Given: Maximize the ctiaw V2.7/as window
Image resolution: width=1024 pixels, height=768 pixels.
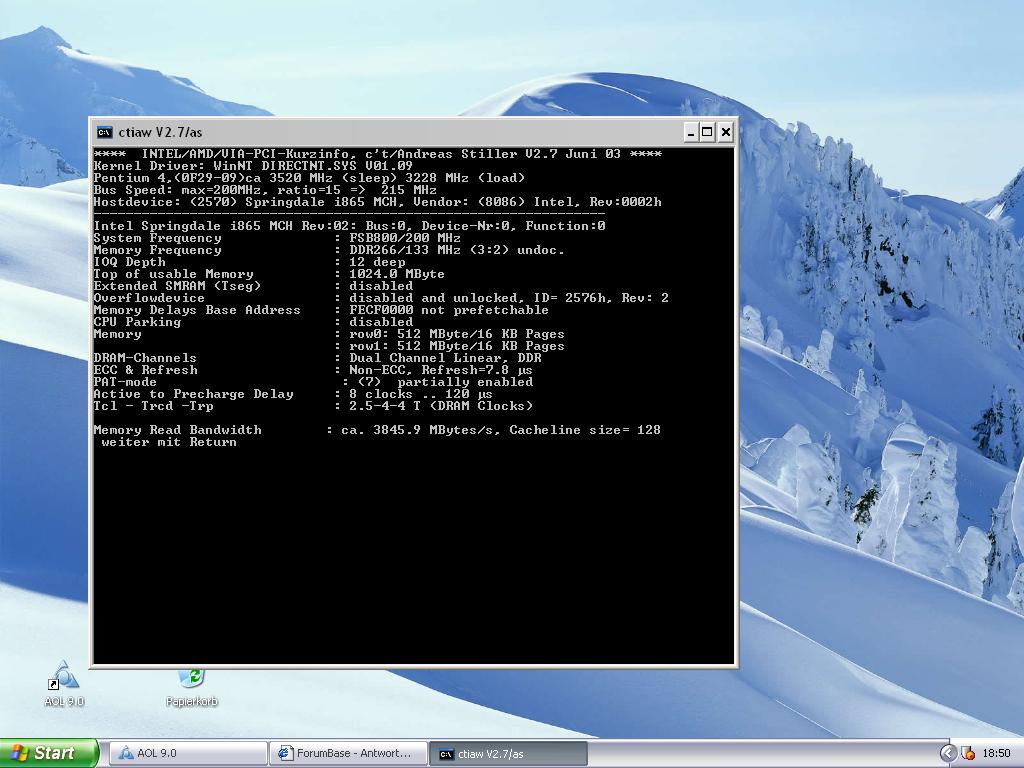Looking at the screenshot, I should click(707, 133).
